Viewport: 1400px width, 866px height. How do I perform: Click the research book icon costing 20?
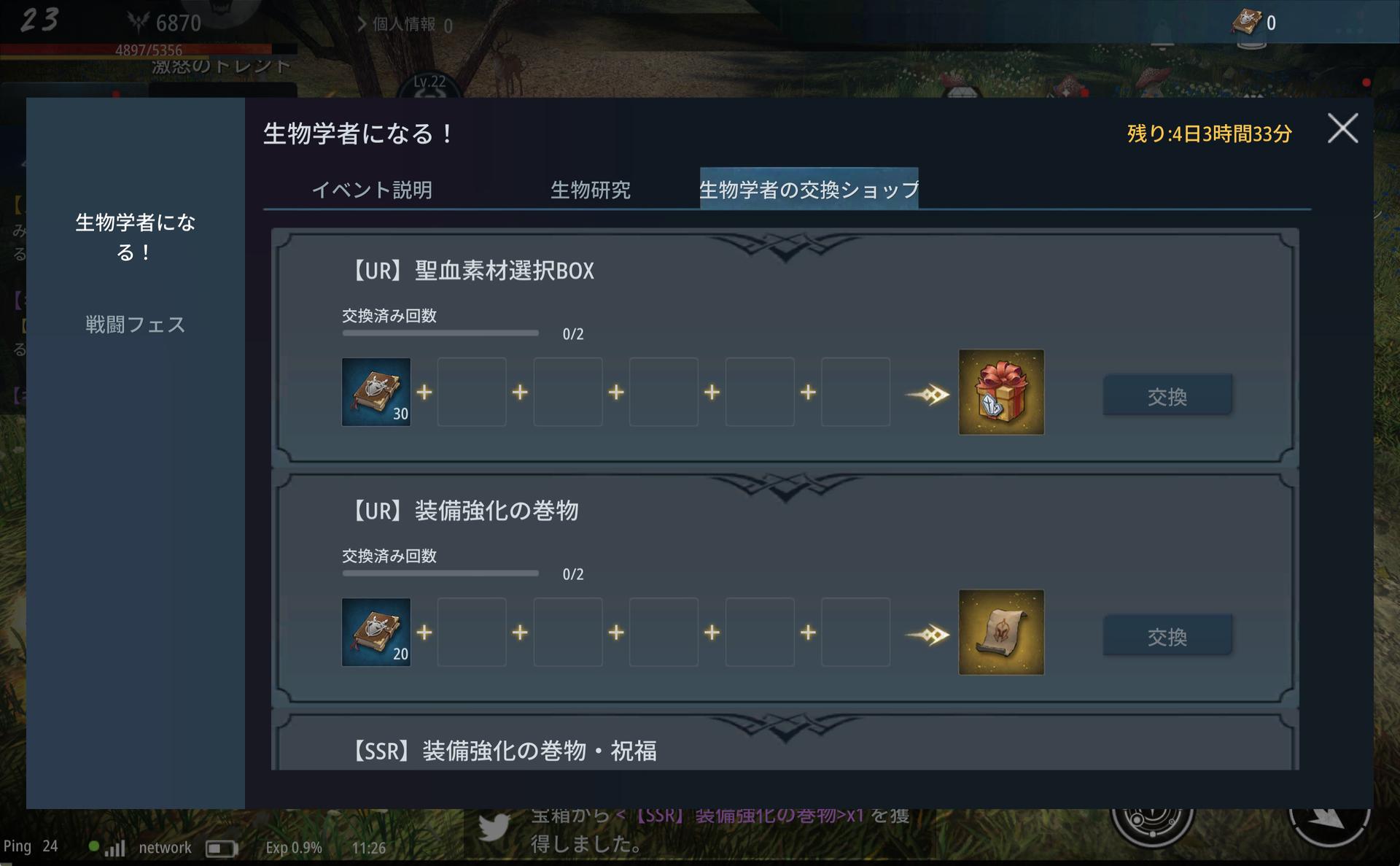tap(376, 632)
